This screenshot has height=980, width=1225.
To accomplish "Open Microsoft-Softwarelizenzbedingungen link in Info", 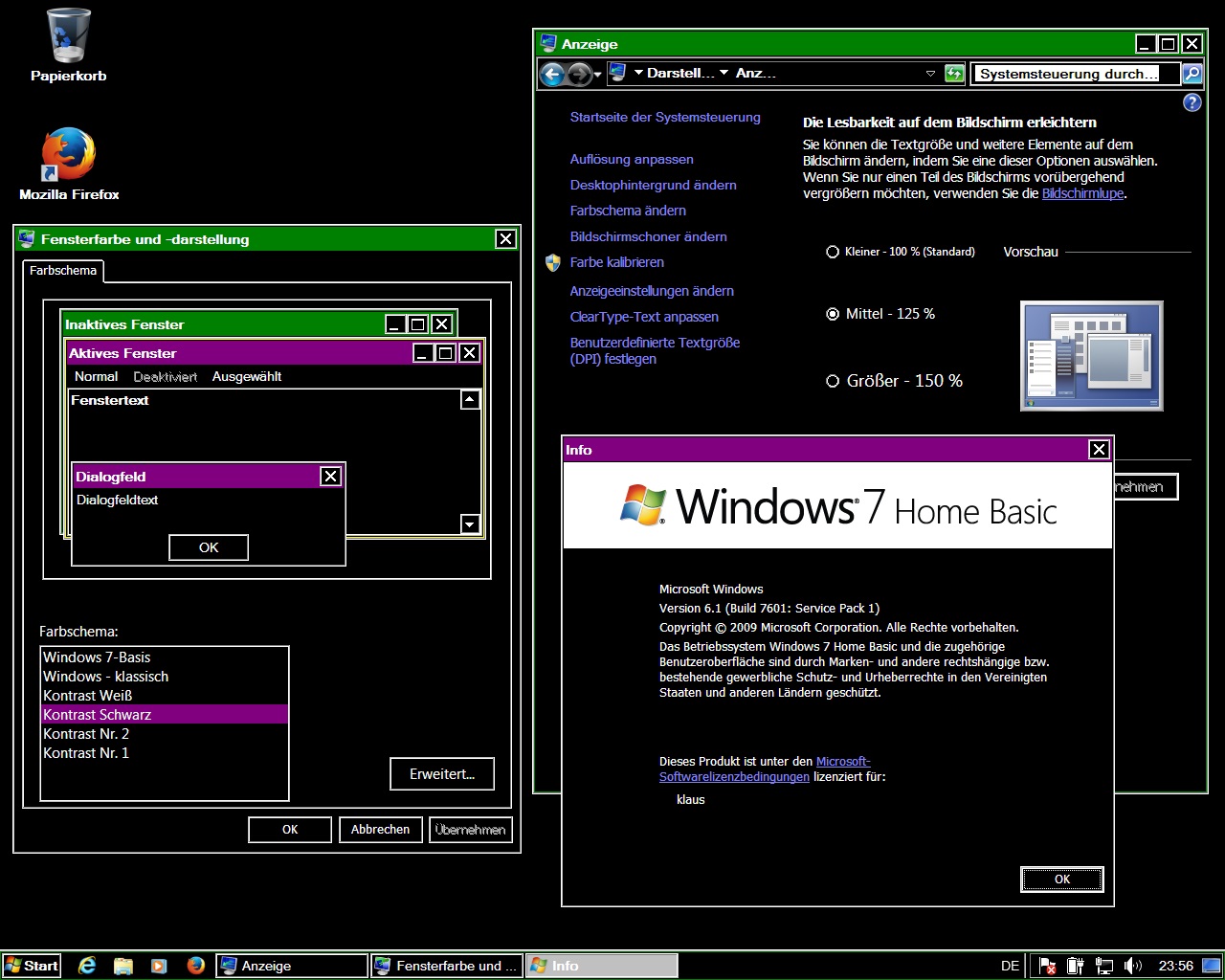I will click(765, 769).
